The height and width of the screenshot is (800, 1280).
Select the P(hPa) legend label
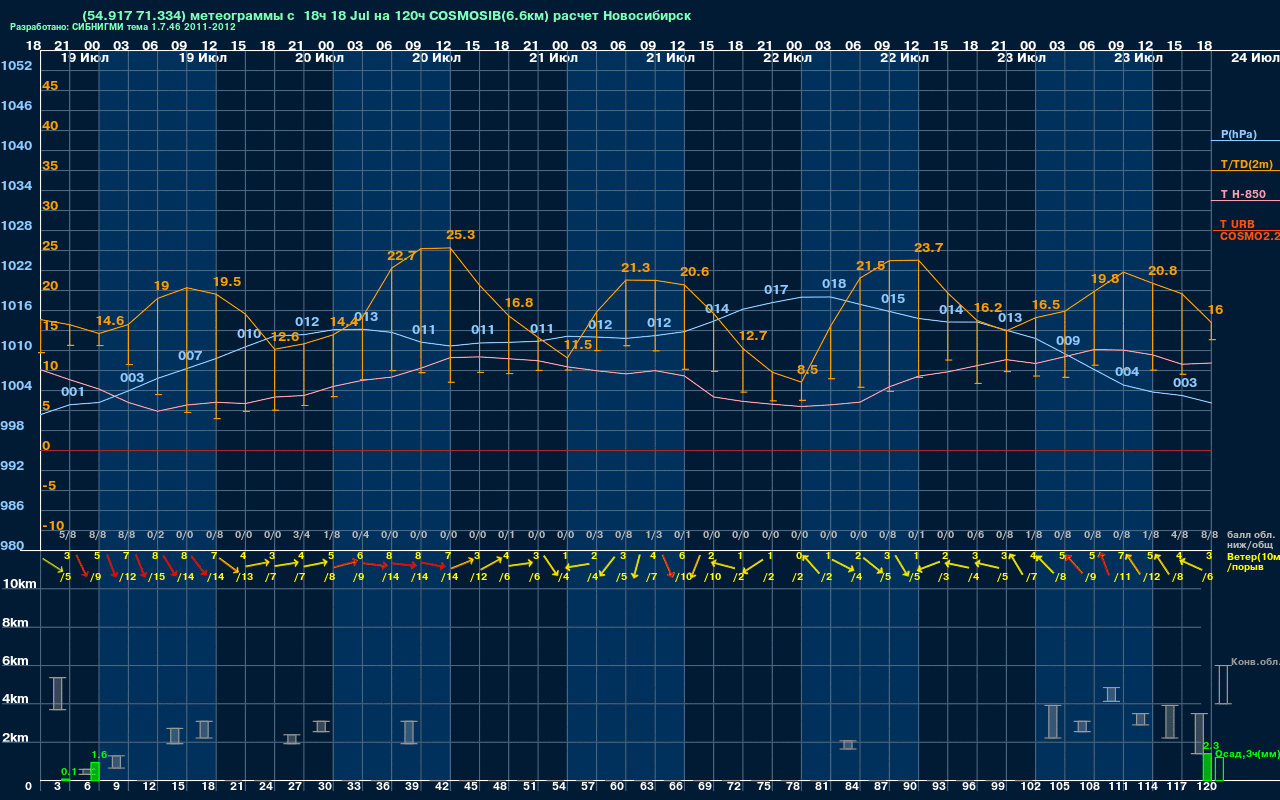pyautogui.click(x=1239, y=134)
